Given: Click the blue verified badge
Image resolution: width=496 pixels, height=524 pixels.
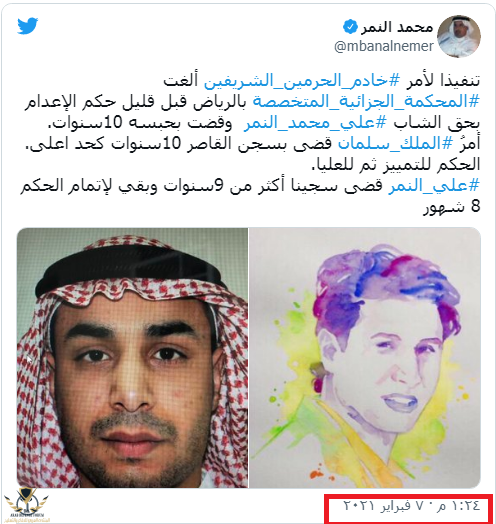Looking at the screenshot, I should pos(350,27).
